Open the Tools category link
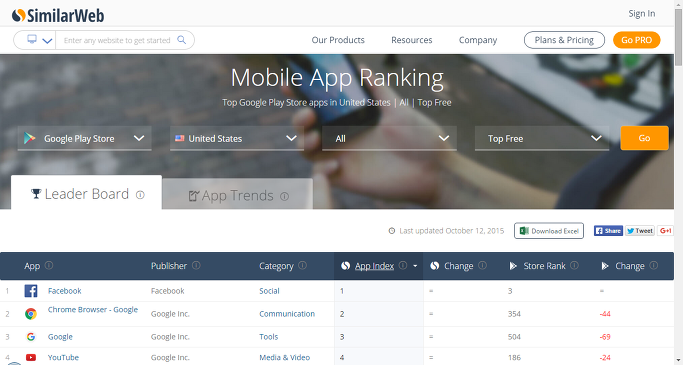The image size is (683, 365). click(268, 337)
